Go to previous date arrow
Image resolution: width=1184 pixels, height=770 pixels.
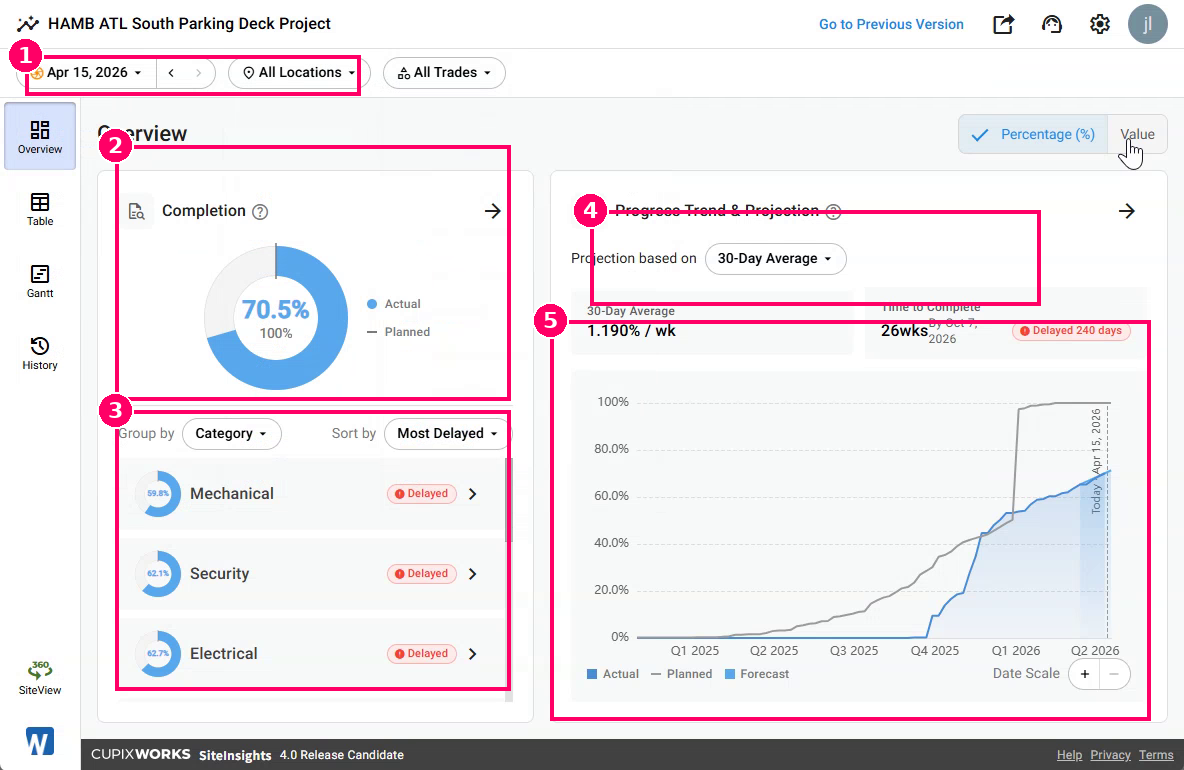coord(171,72)
